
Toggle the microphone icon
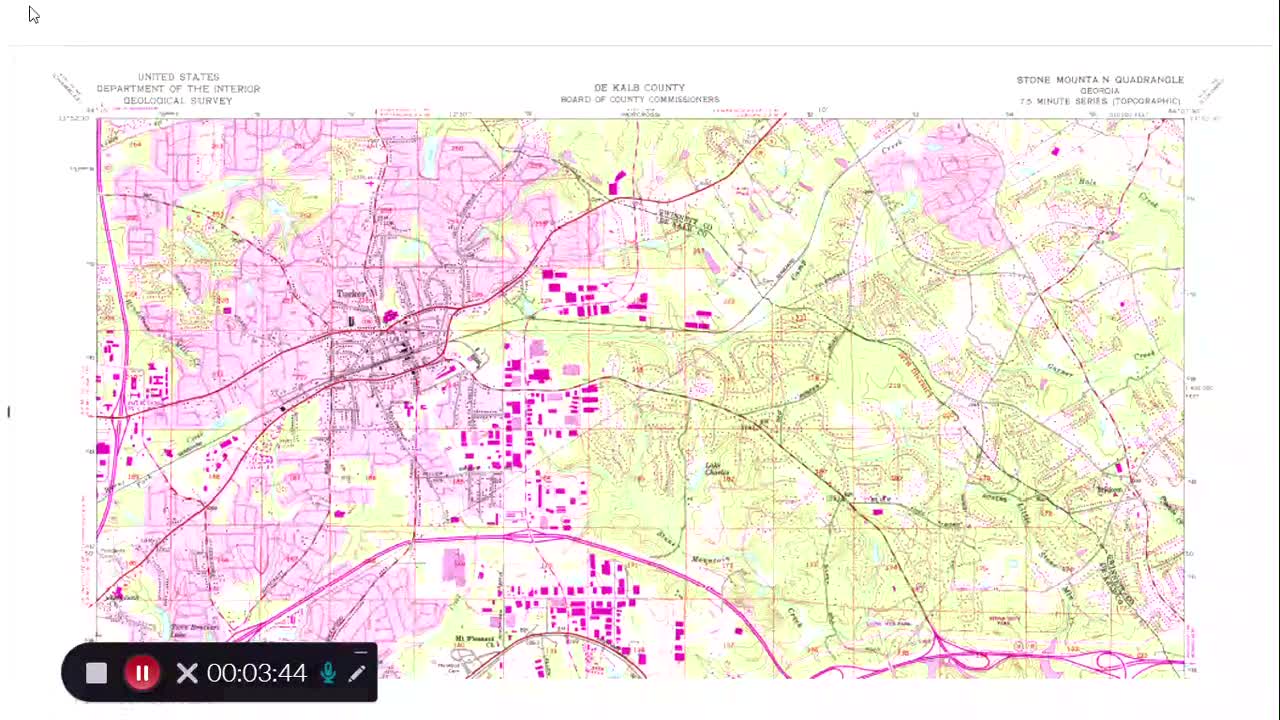point(328,673)
